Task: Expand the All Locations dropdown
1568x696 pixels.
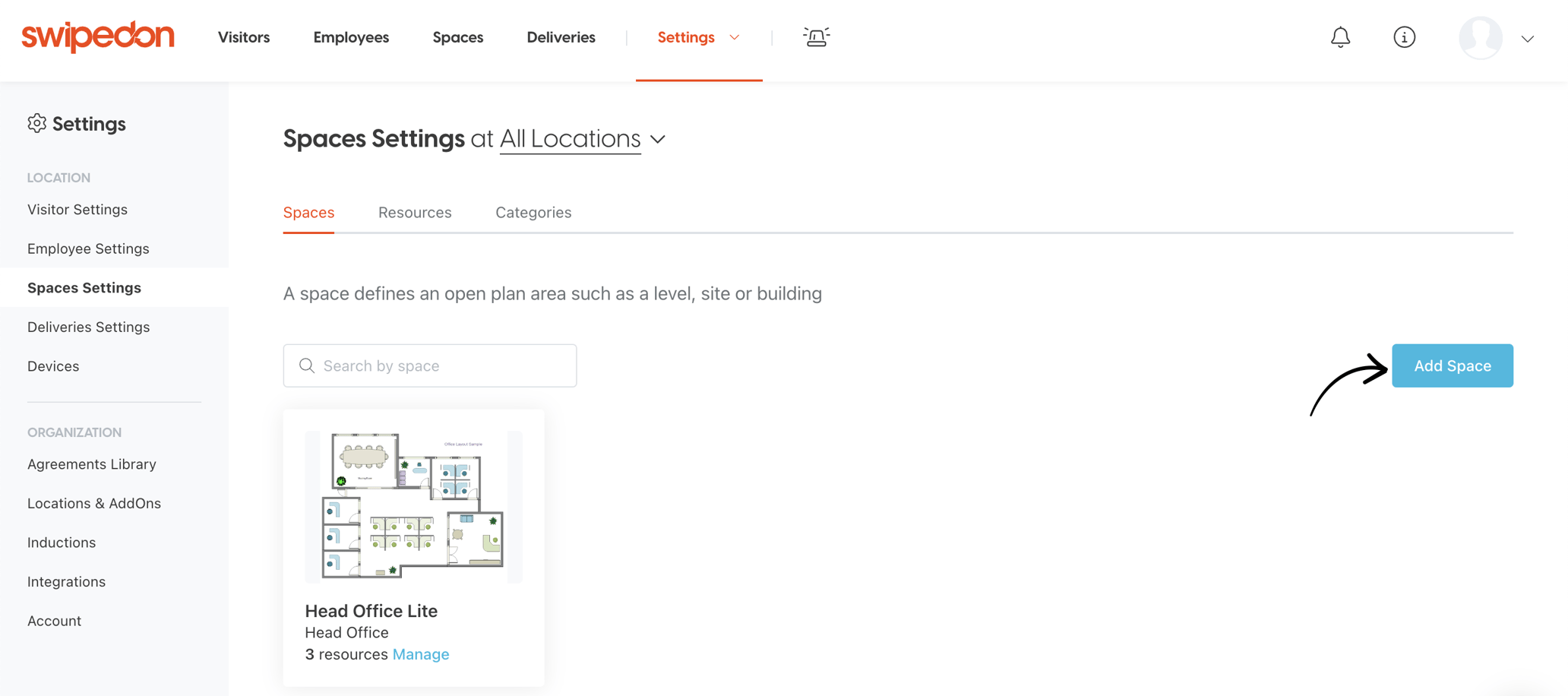Action: point(658,139)
